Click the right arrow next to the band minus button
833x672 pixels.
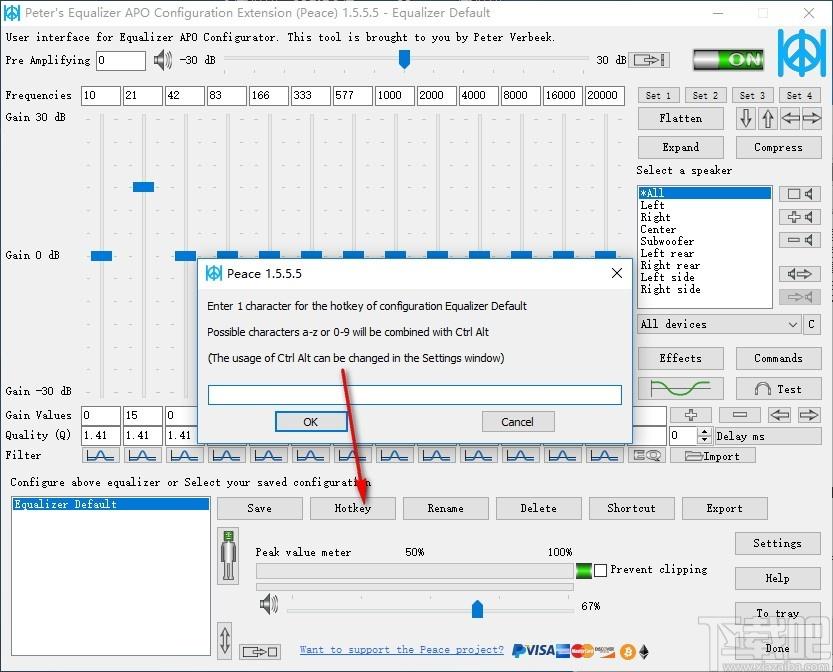pyautogui.click(x=809, y=415)
